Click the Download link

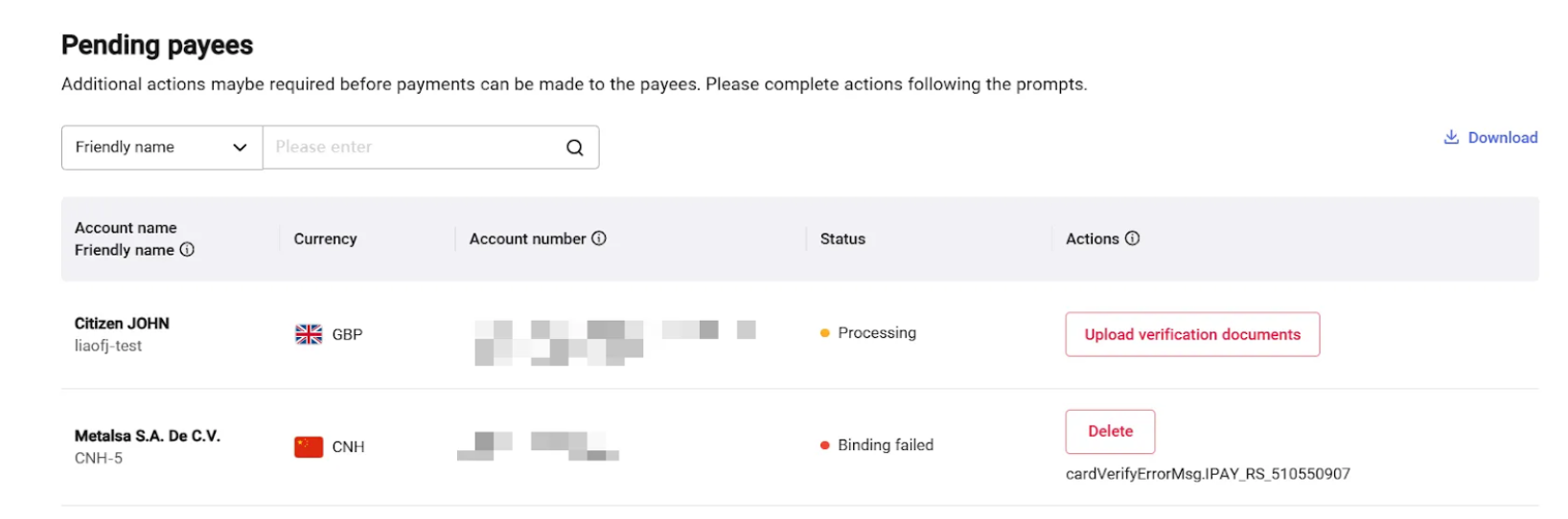1490,137
